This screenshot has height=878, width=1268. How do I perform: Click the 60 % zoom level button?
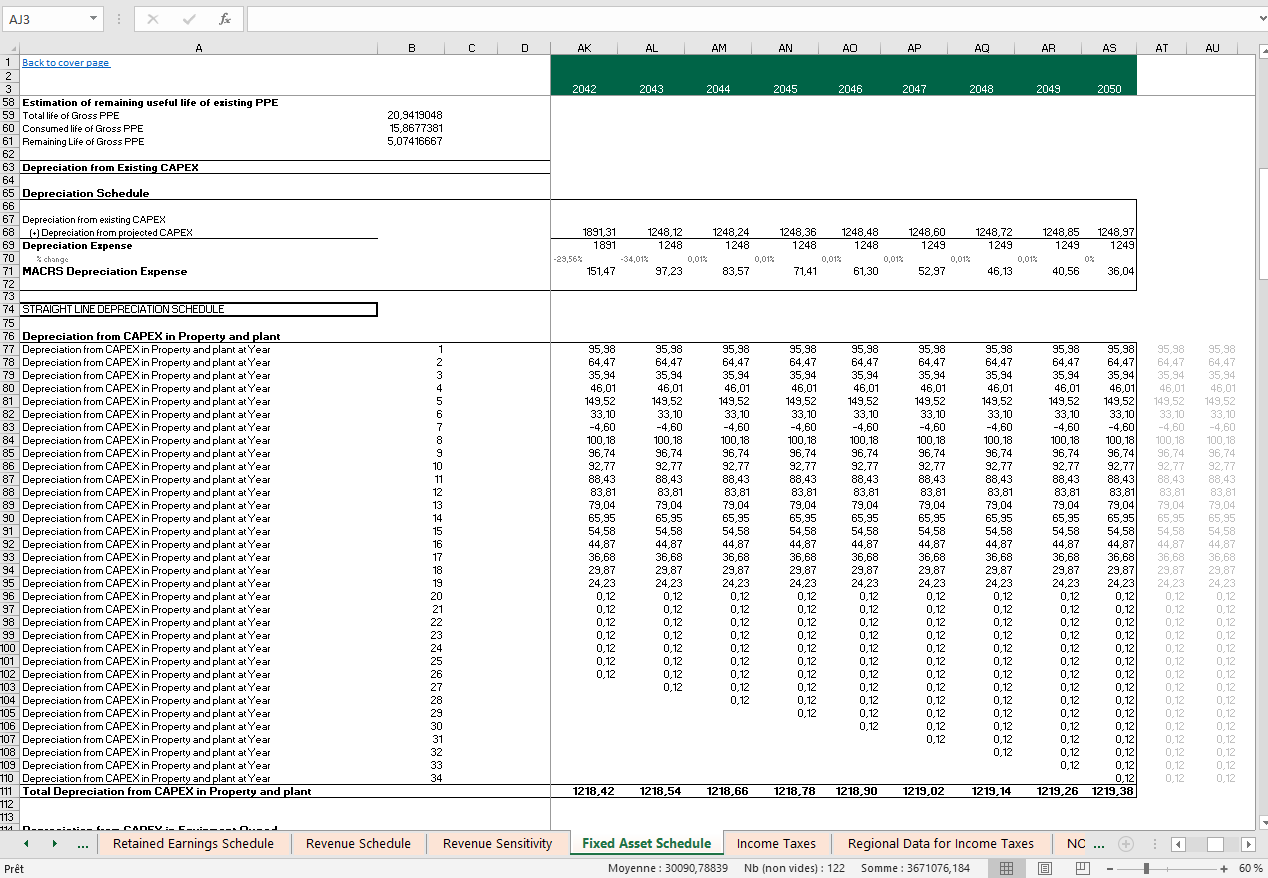(x=1251, y=869)
